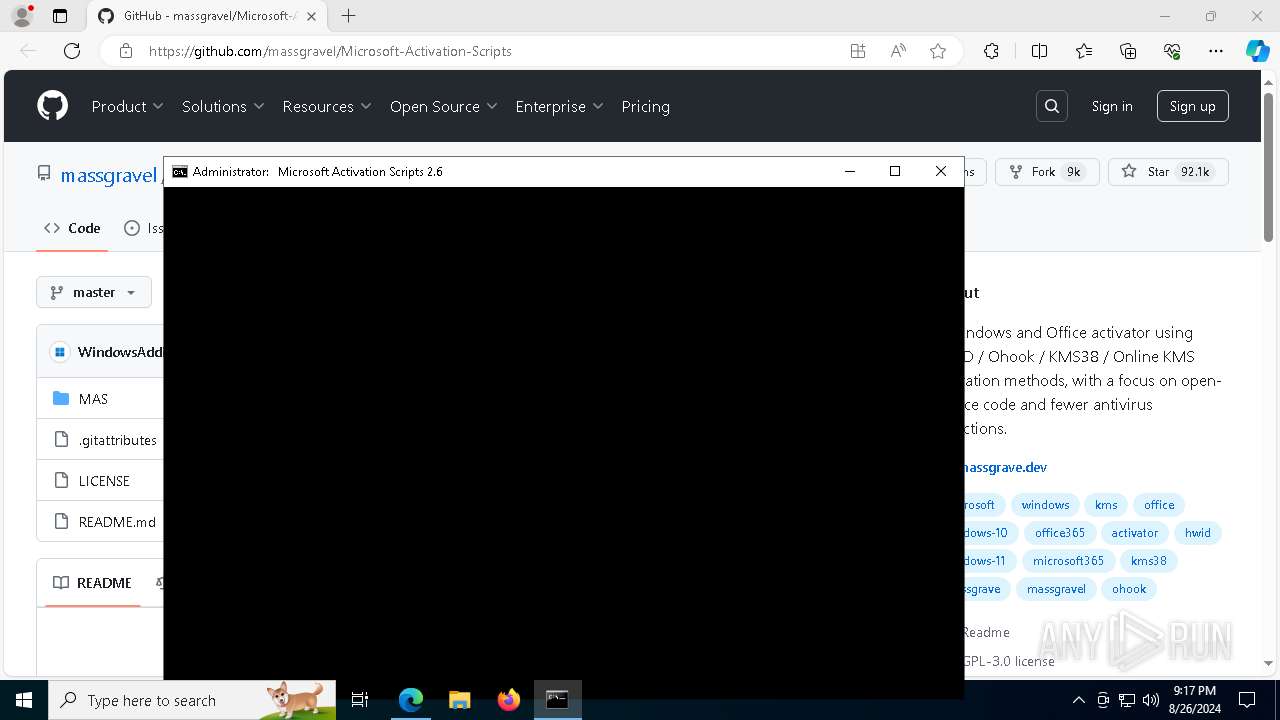This screenshot has width=1280, height=720.
Task: Open the app available in-store icon
Action: [858, 51]
